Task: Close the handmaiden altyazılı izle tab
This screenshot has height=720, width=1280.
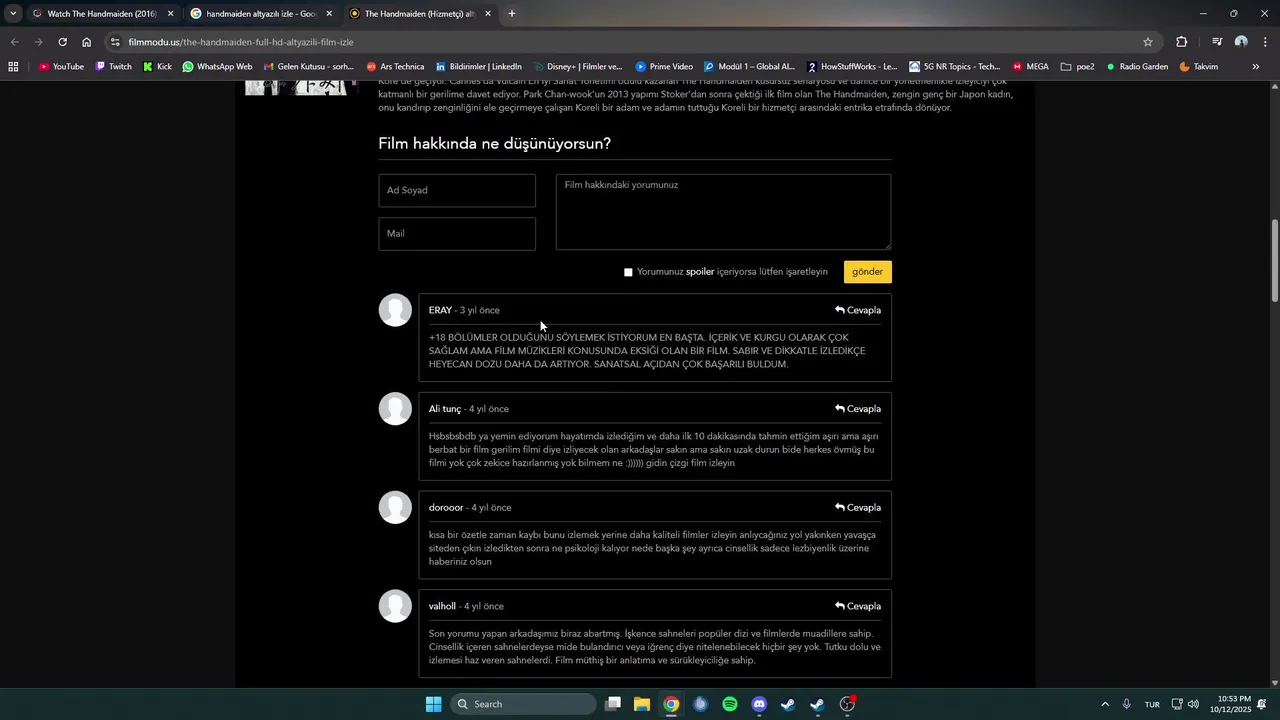Action: click(329, 14)
